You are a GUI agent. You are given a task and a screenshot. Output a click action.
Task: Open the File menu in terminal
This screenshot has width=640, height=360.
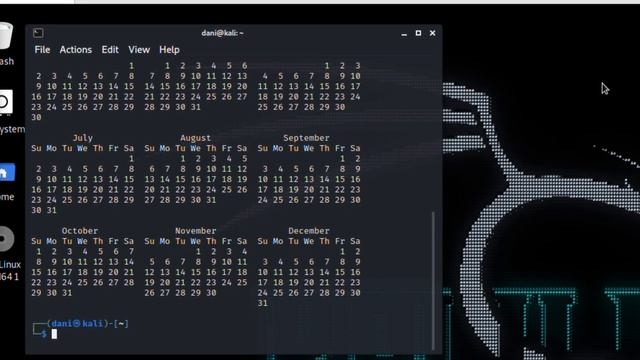(42, 50)
